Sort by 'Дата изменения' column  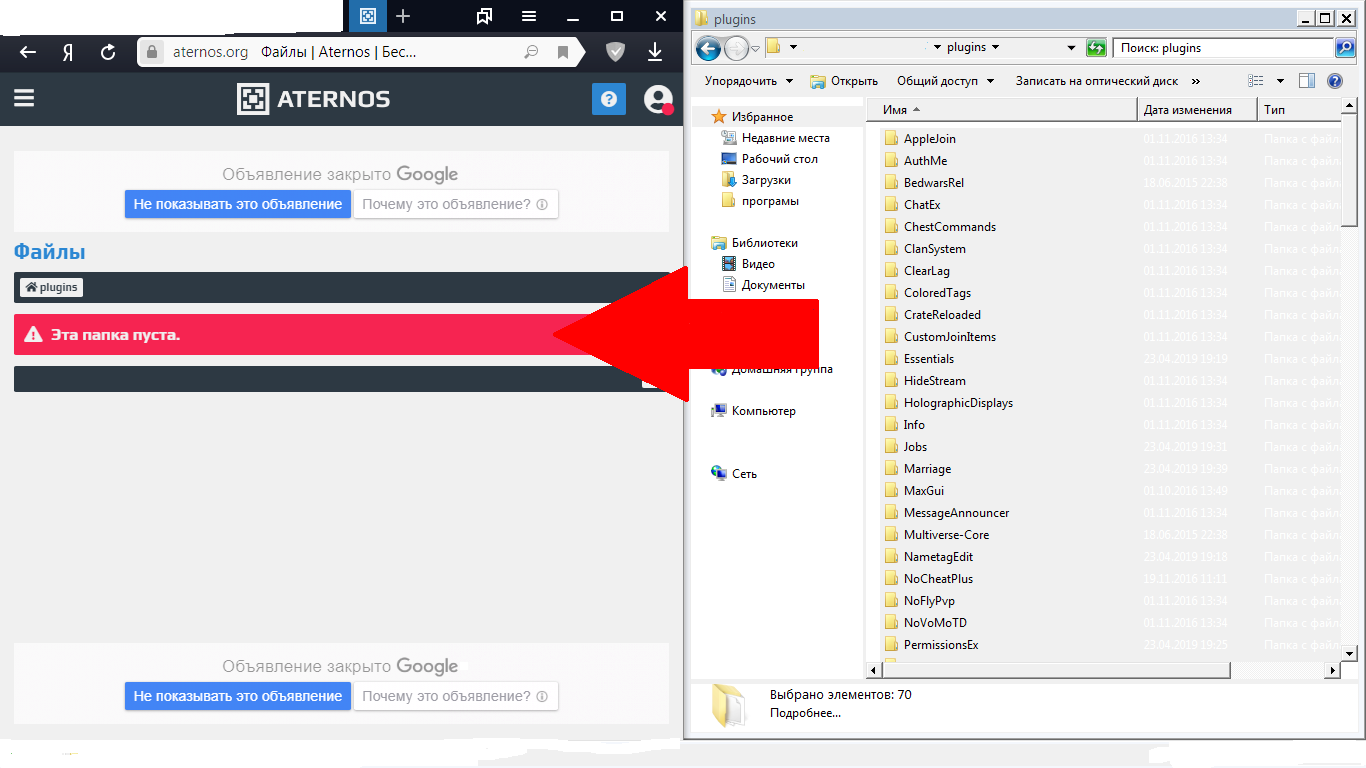pyautogui.click(x=1198, y=110)
